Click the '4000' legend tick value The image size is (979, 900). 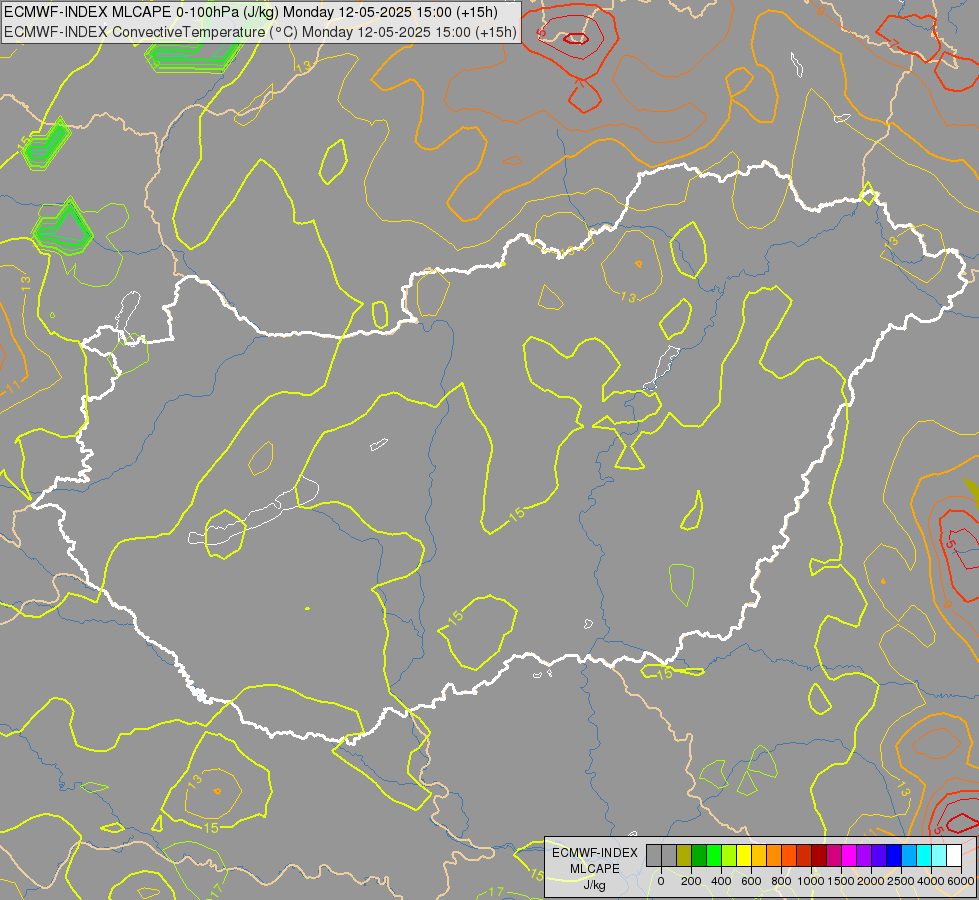931,881
